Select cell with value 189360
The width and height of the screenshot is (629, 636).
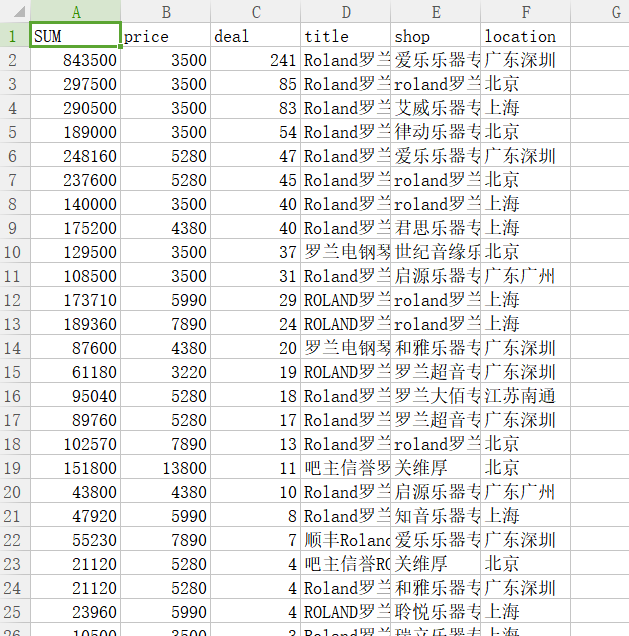[x=75, y=324]
